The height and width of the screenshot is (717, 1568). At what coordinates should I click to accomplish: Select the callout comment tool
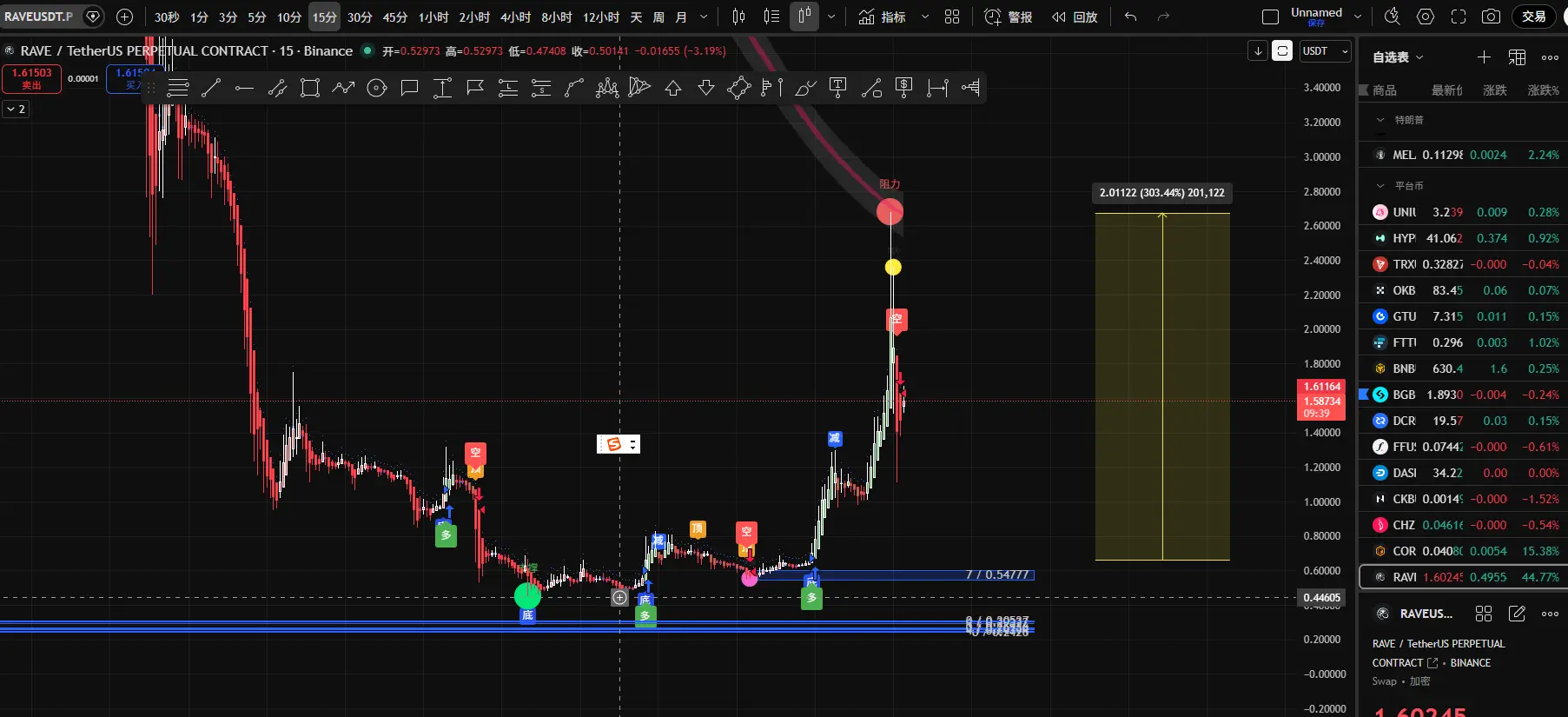click(409, 88)
